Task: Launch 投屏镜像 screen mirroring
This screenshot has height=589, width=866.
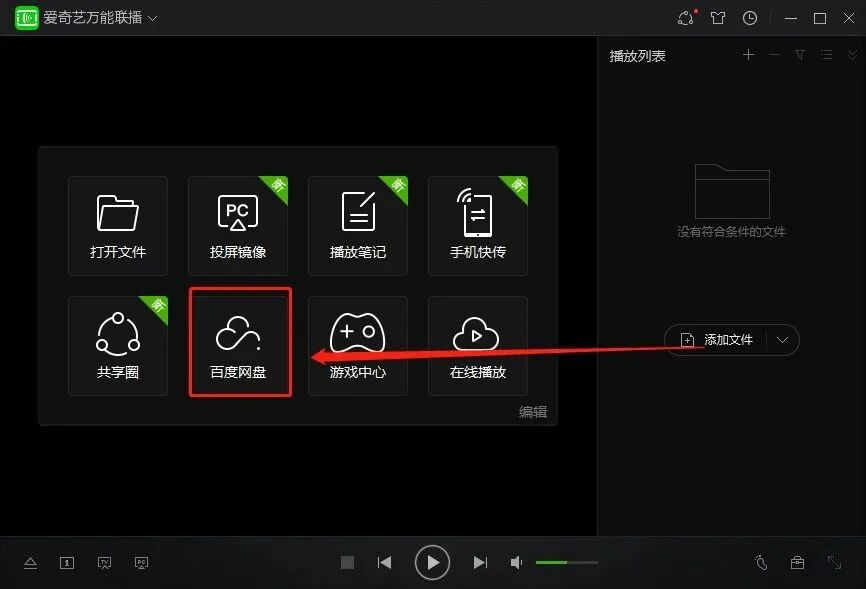Action: point(237,226)
